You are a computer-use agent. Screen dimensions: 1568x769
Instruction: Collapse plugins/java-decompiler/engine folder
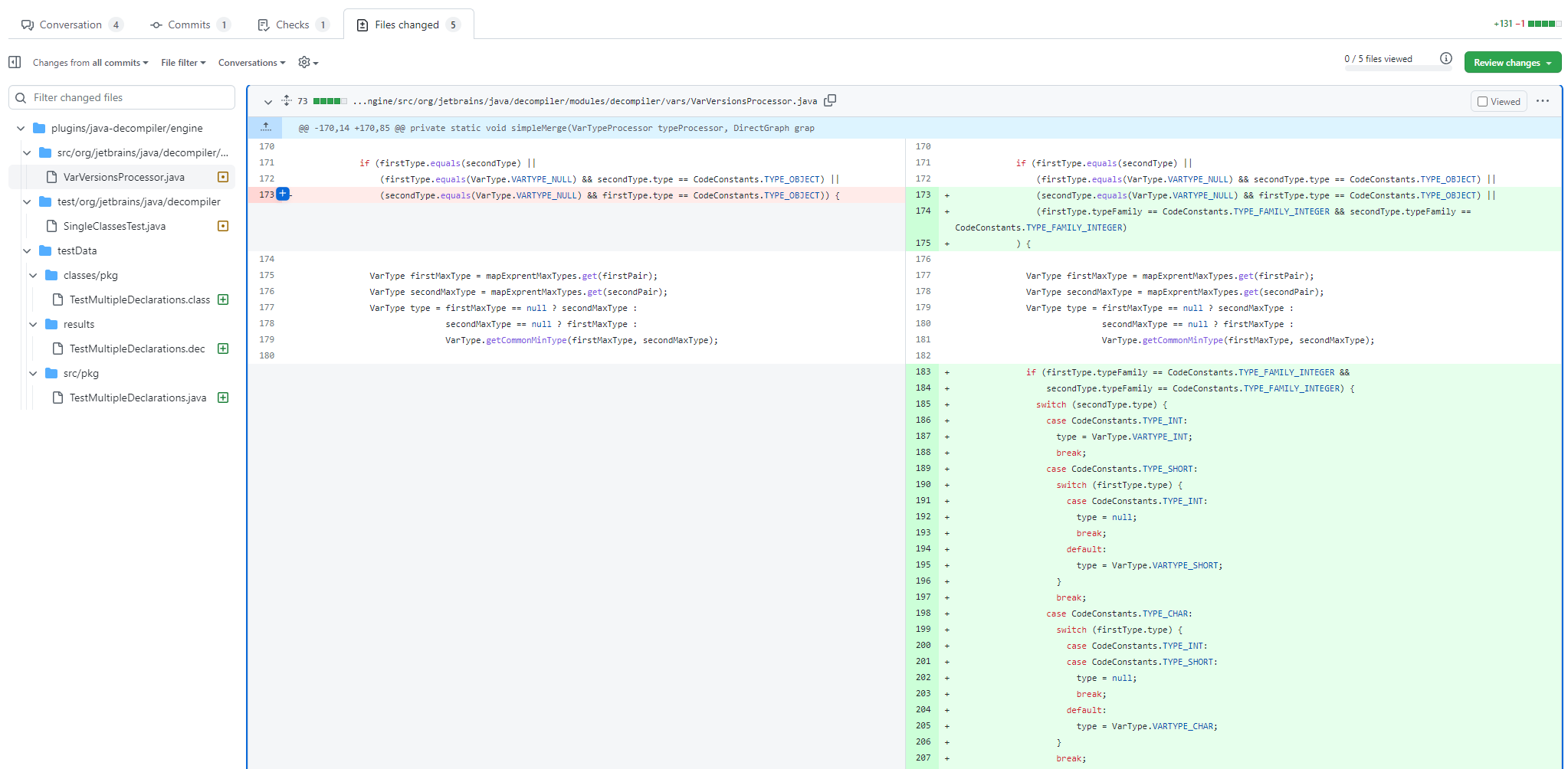(21, 128)
